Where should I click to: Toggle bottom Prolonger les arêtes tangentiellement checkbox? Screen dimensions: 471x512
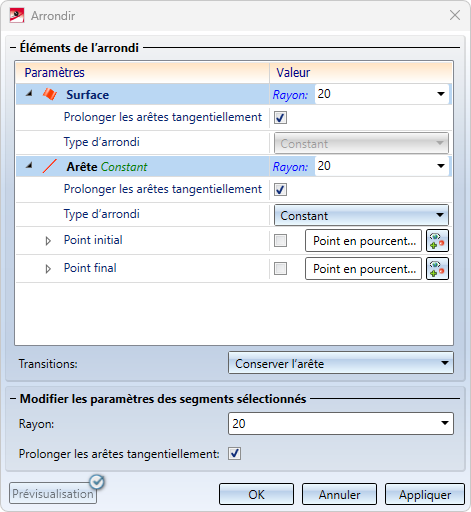235,454
